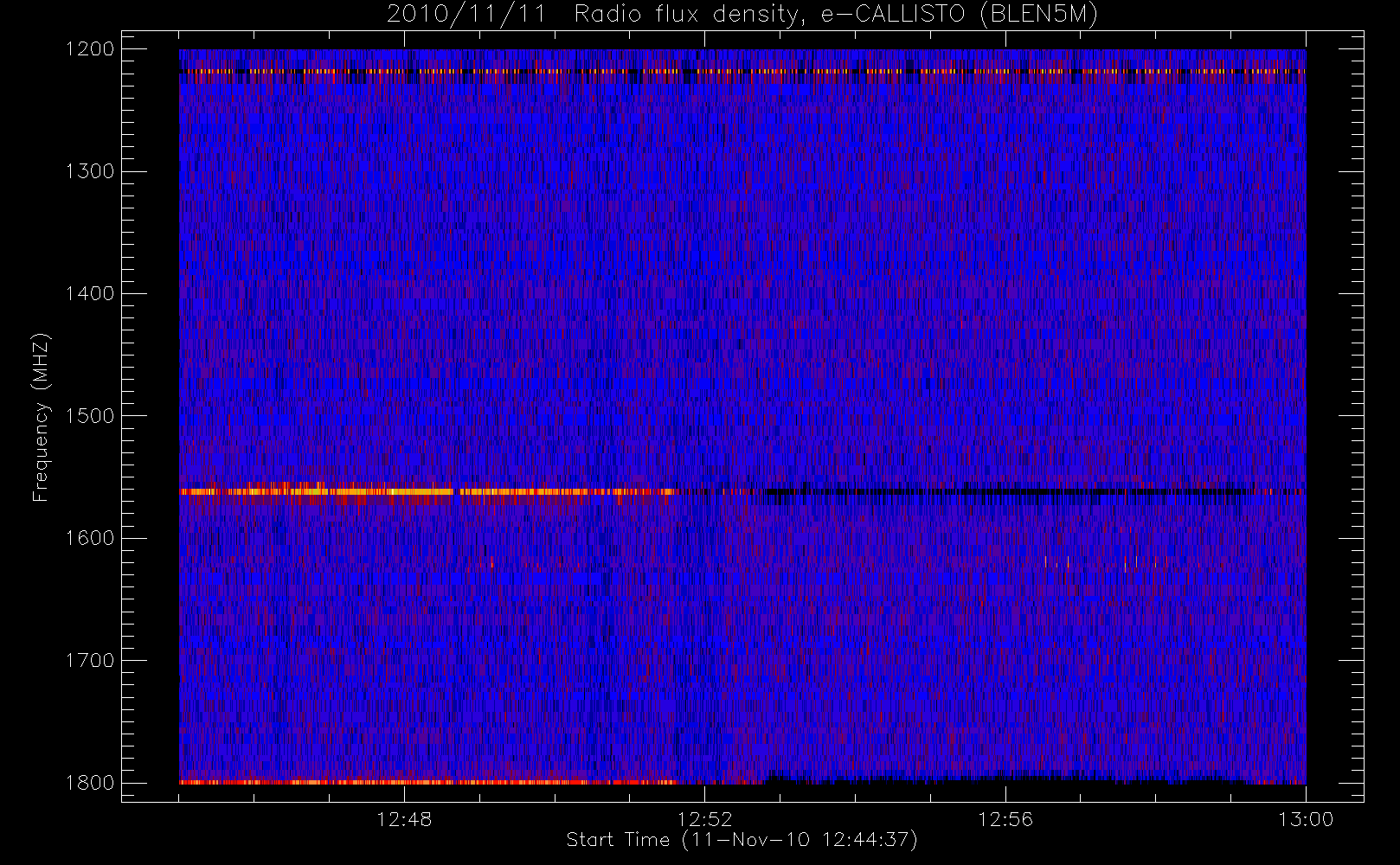Click the 1600 frequency tick label
The height and width of the screenshot is (865, 1400).
pyautogui.click(x=90, y=538)
